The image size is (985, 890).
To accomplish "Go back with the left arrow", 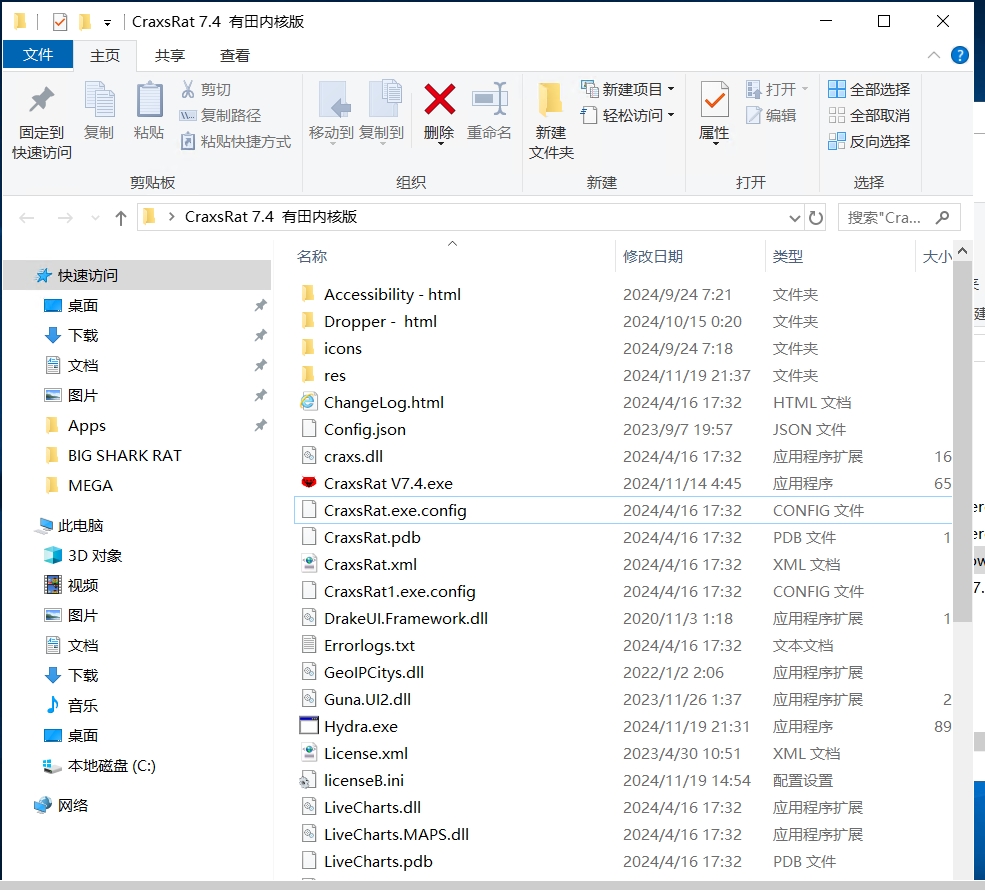I will [x=27, y=218].
